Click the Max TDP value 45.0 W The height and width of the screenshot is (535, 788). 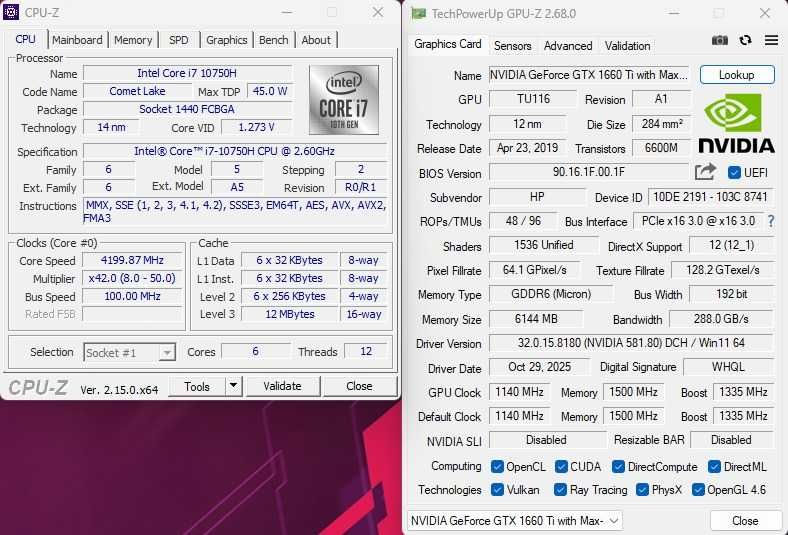[269, 91]
